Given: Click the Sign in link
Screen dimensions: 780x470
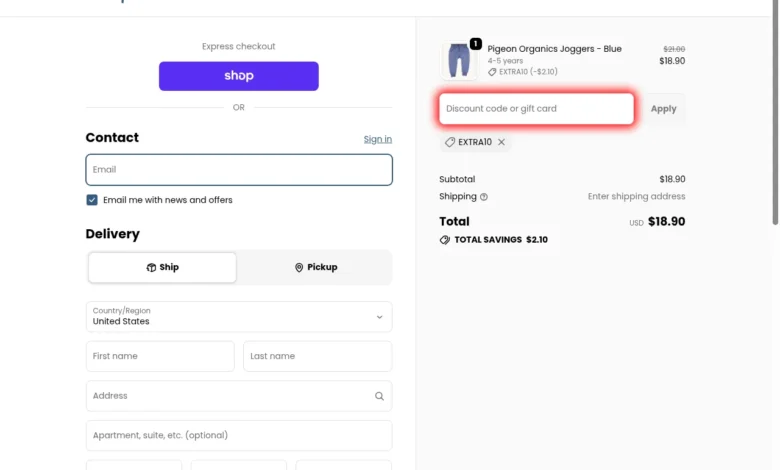Looking at the screenshot, I should point(378,139).
